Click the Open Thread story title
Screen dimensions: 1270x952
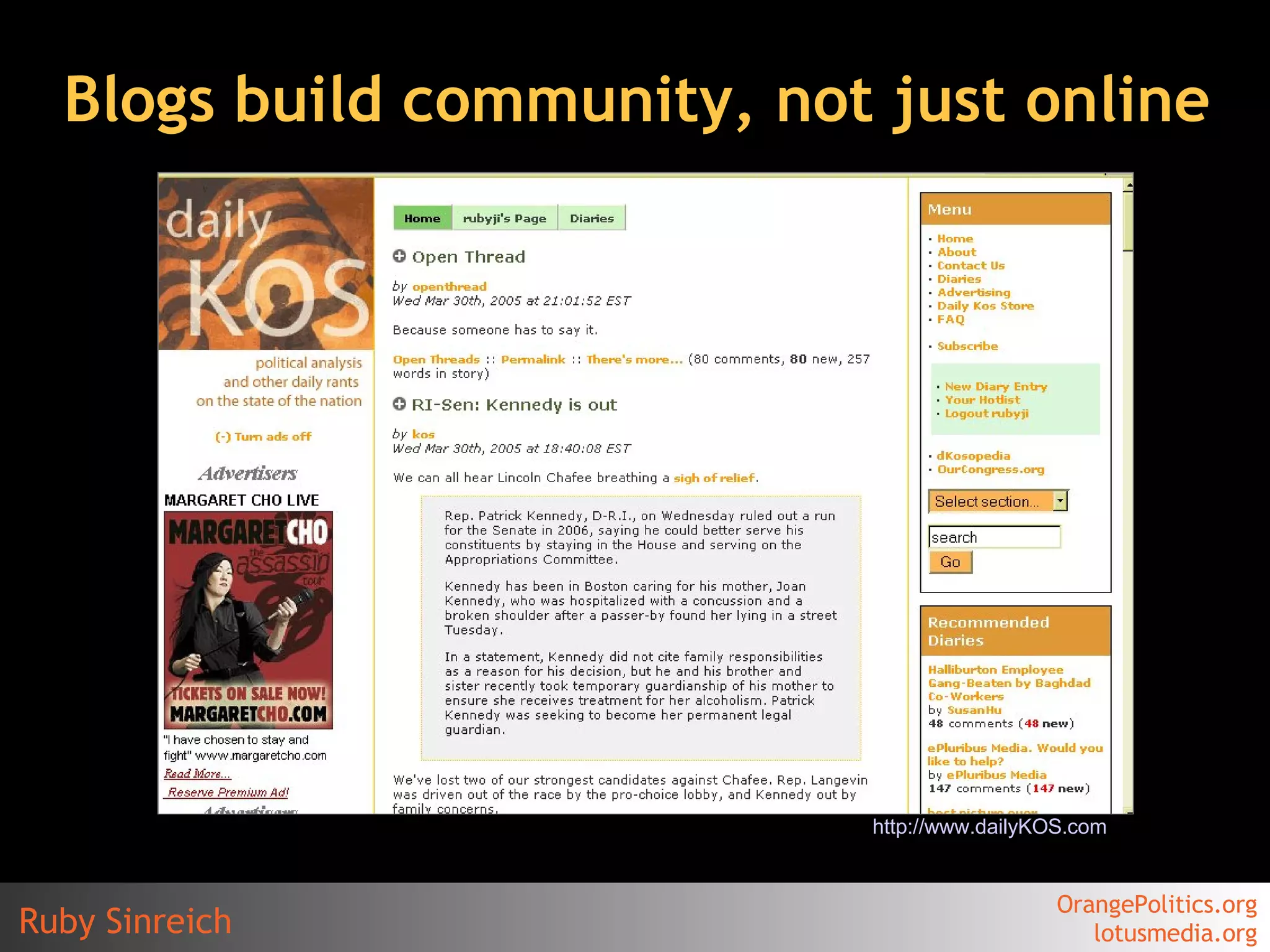[469, 257]
